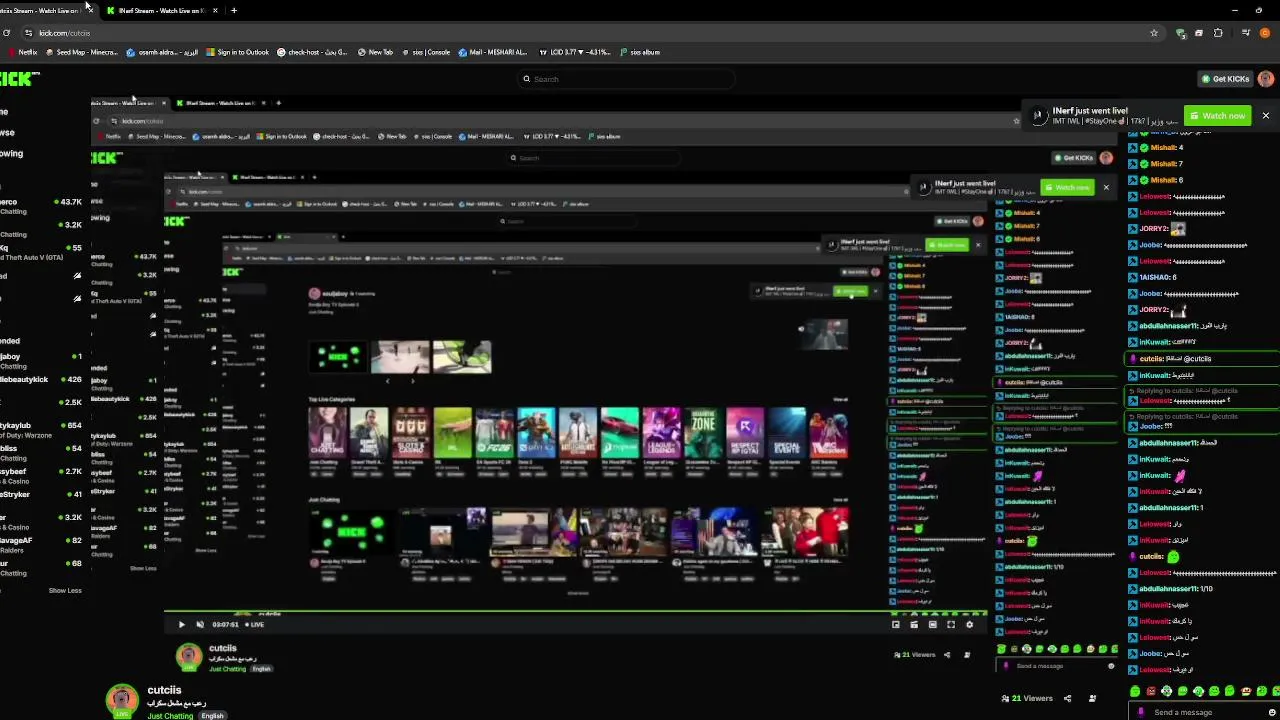The height and width of the screenshot is (720, 1280).
Task: Open the settings gear in the streamed control bar
Action: 969,625
